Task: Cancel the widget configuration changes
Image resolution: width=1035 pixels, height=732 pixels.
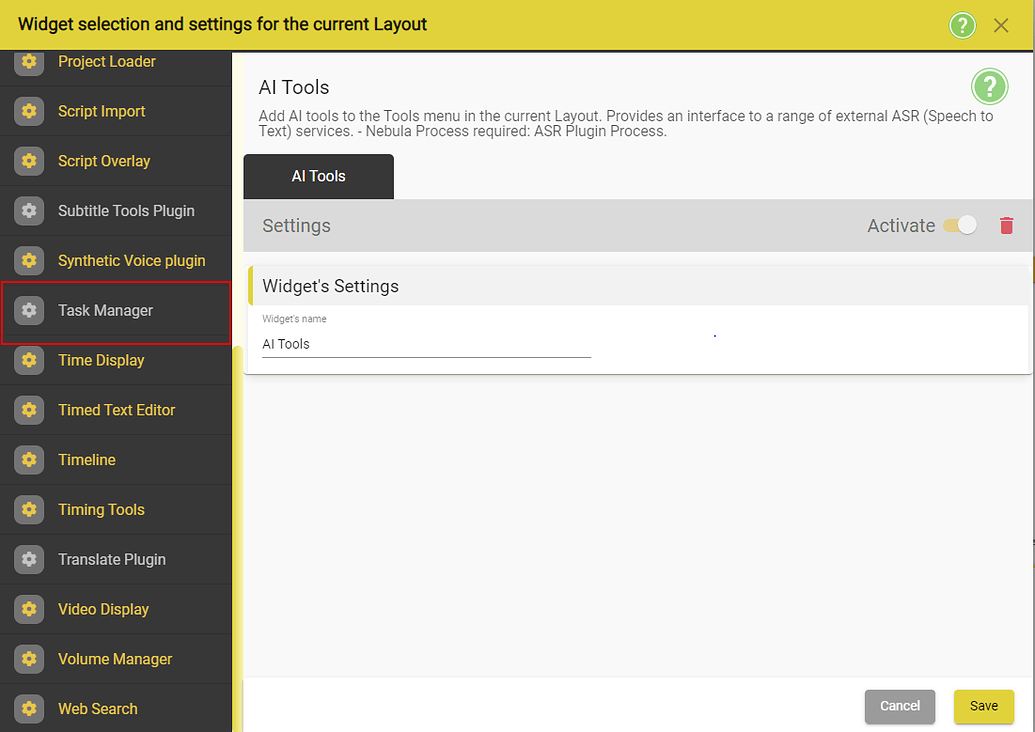Action: (x=899, y=706)
